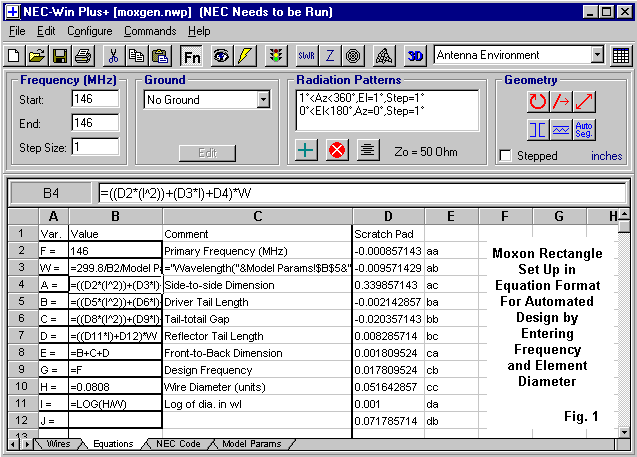Click the lightning bolt Run NEC icon
The width and height of the screenshot is (637, 457).
pos(245,55)
